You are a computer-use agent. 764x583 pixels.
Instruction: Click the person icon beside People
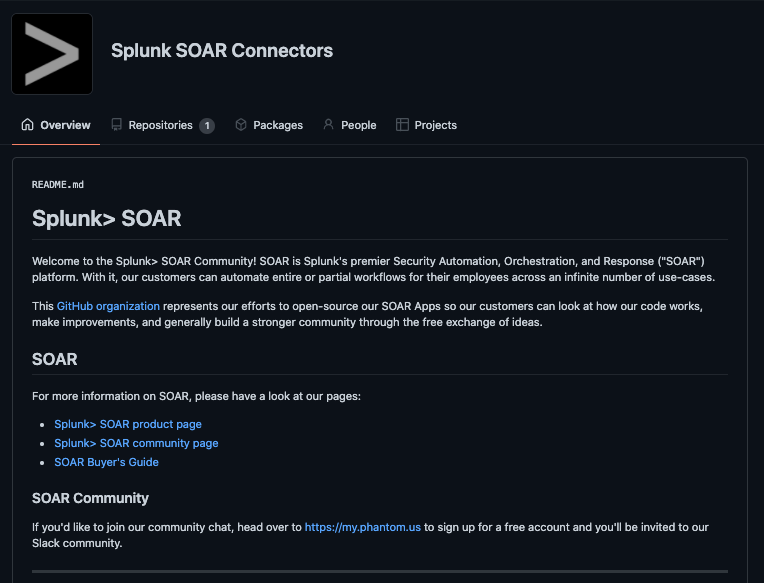tap(328, 125)
